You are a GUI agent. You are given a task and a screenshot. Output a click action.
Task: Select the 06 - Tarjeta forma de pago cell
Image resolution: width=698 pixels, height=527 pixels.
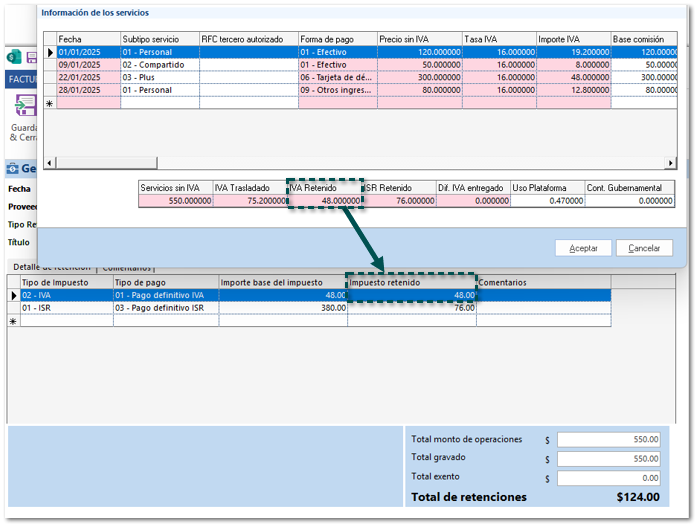338,77
